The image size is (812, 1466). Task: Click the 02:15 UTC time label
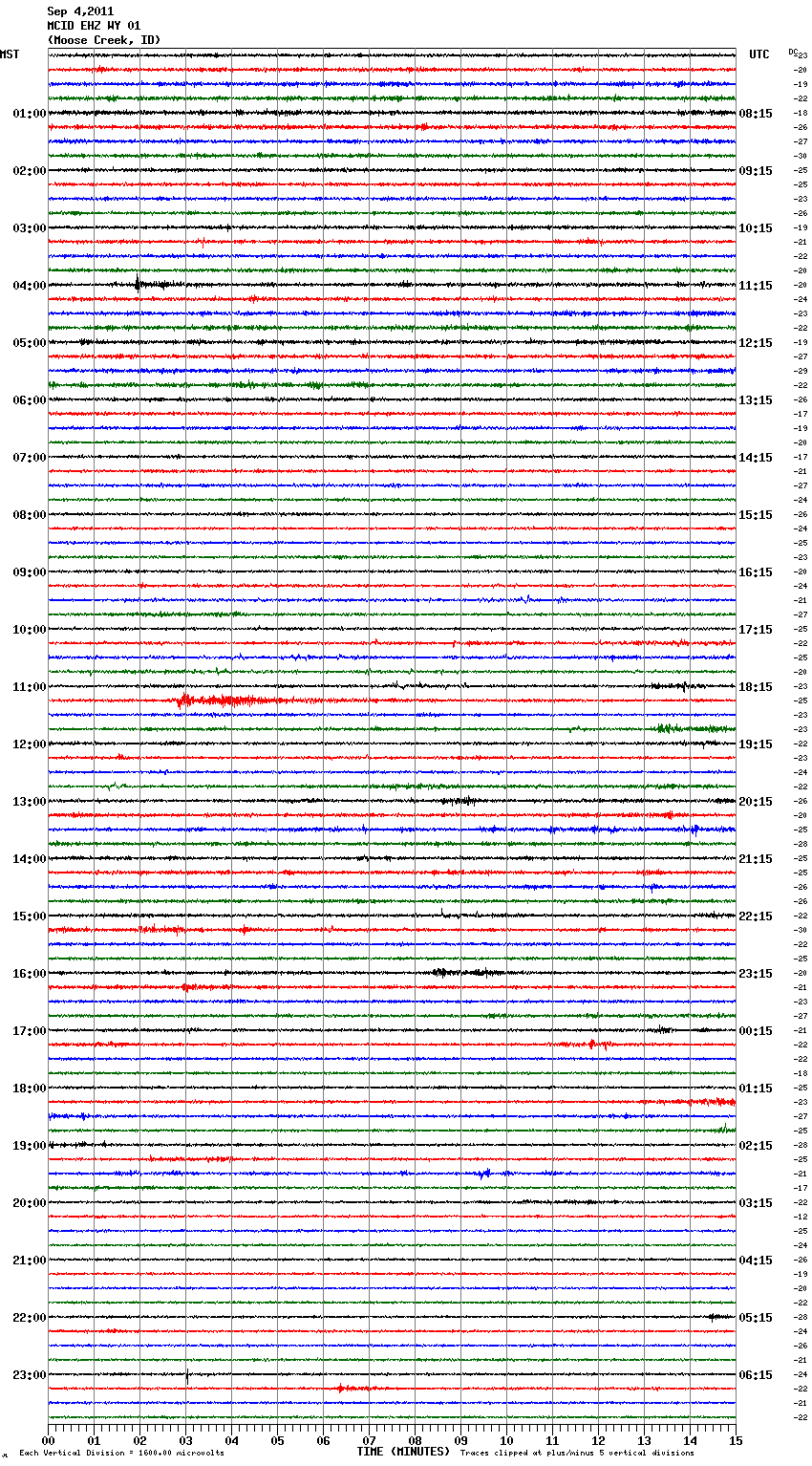[x=756, y=1146]
